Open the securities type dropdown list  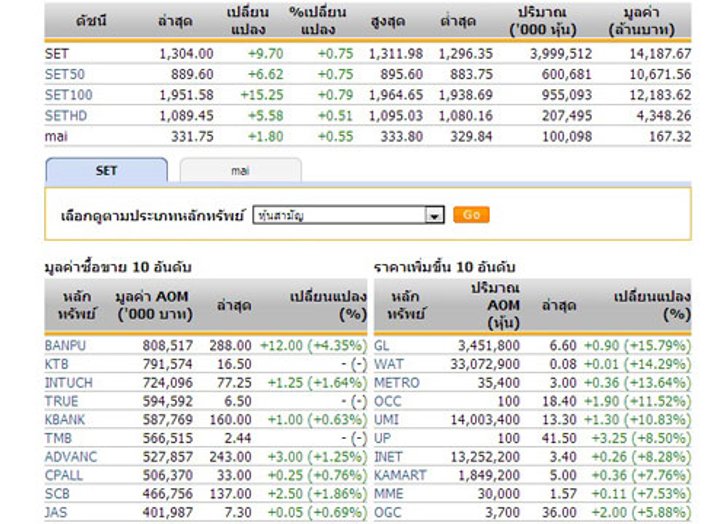pyautogui.click(x=348, y=215)
